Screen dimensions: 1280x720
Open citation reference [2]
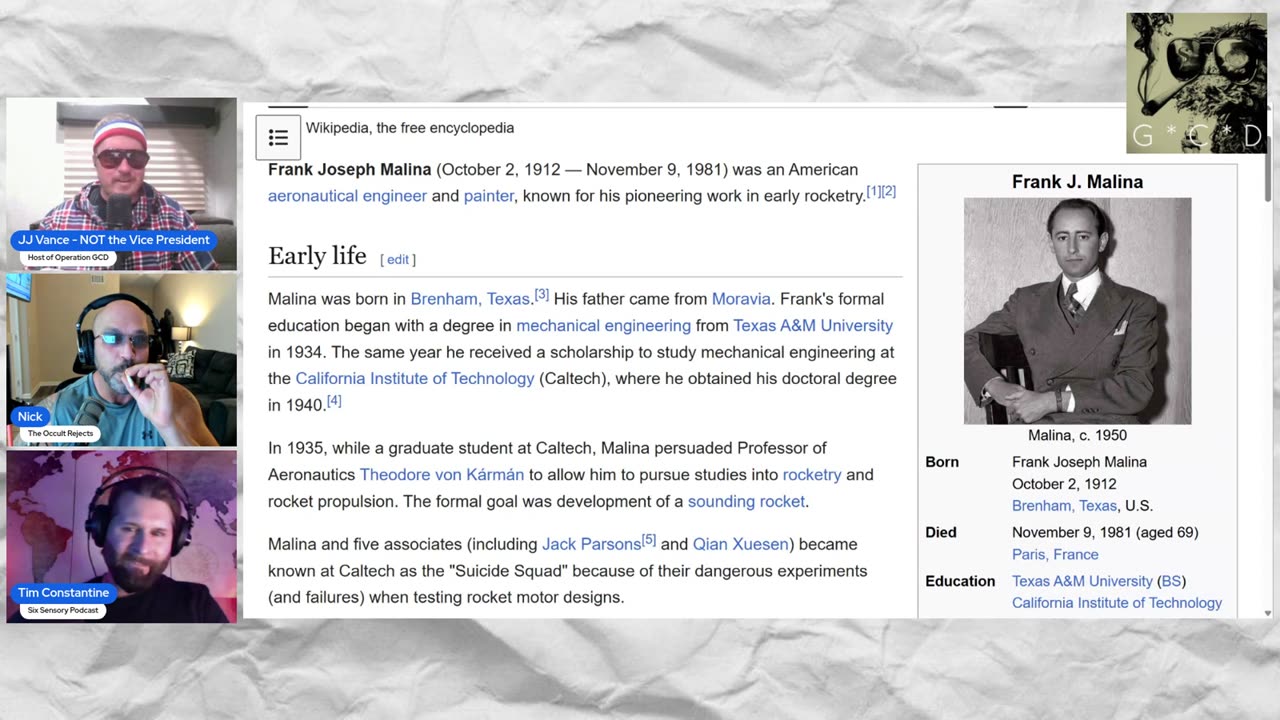click(x=888, y=191)
